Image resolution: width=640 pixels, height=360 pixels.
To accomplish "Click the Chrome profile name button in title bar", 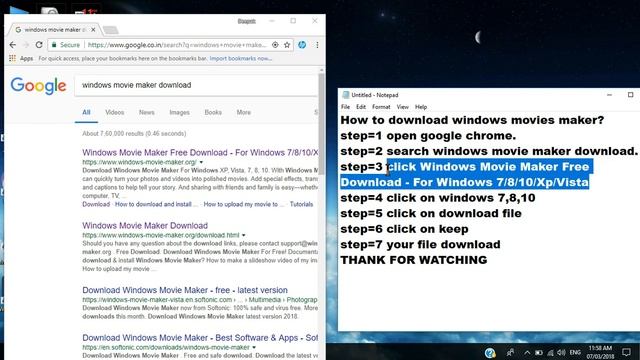I will (247, 21).
